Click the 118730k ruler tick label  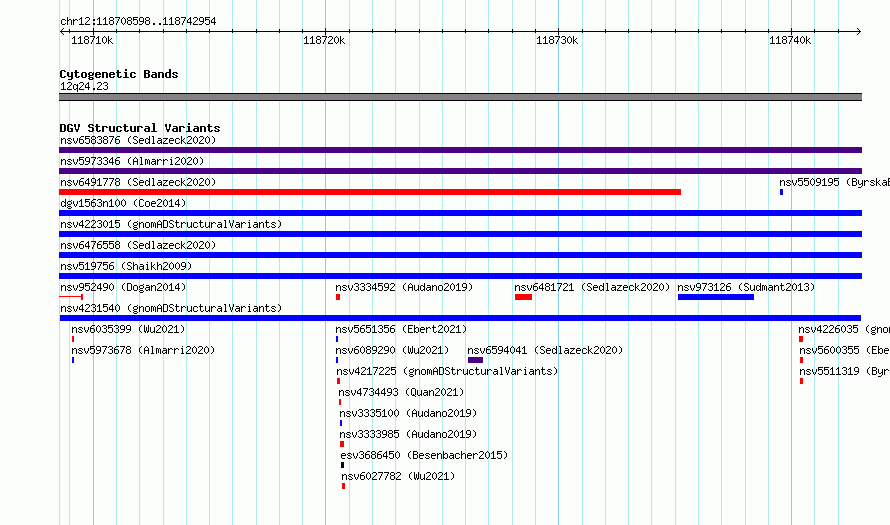(557, 40)
